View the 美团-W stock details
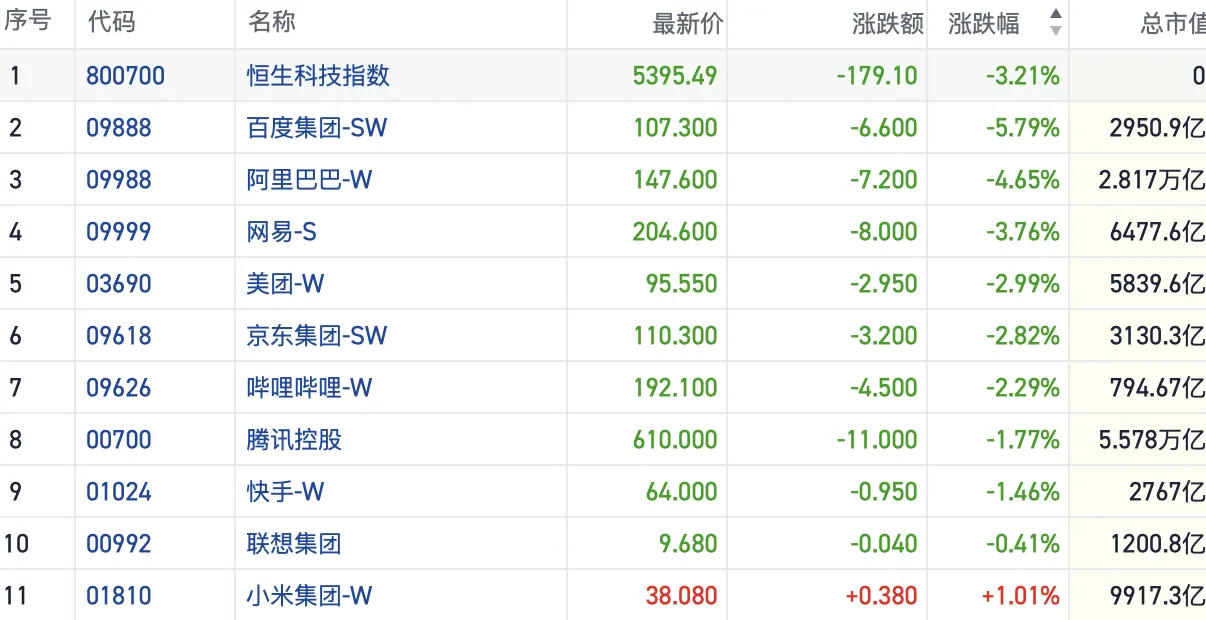This screenshot has height=620, width=1206. tap(285, 284)
